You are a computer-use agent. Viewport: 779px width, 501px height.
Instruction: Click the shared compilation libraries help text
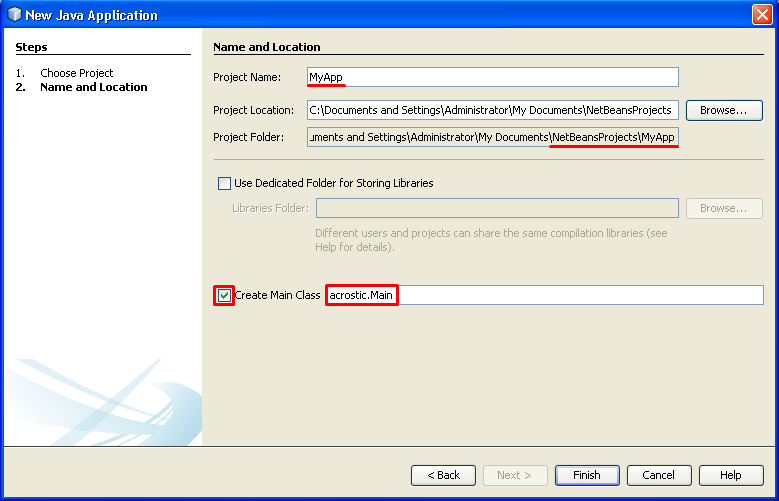coord(491,240)
